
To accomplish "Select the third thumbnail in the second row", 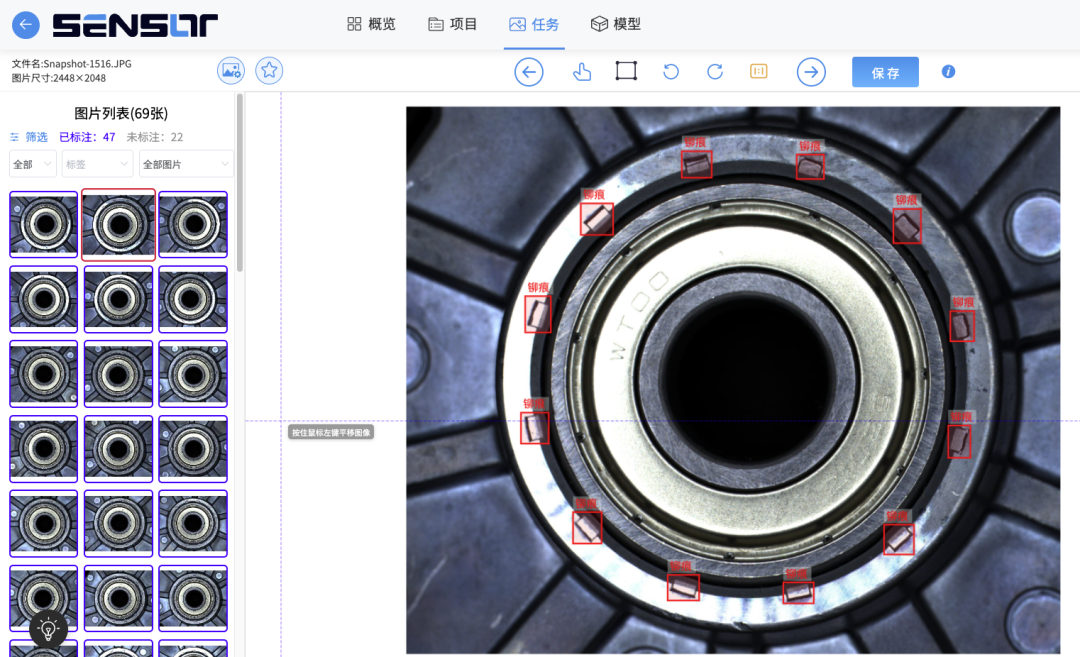I will [193, 299].
